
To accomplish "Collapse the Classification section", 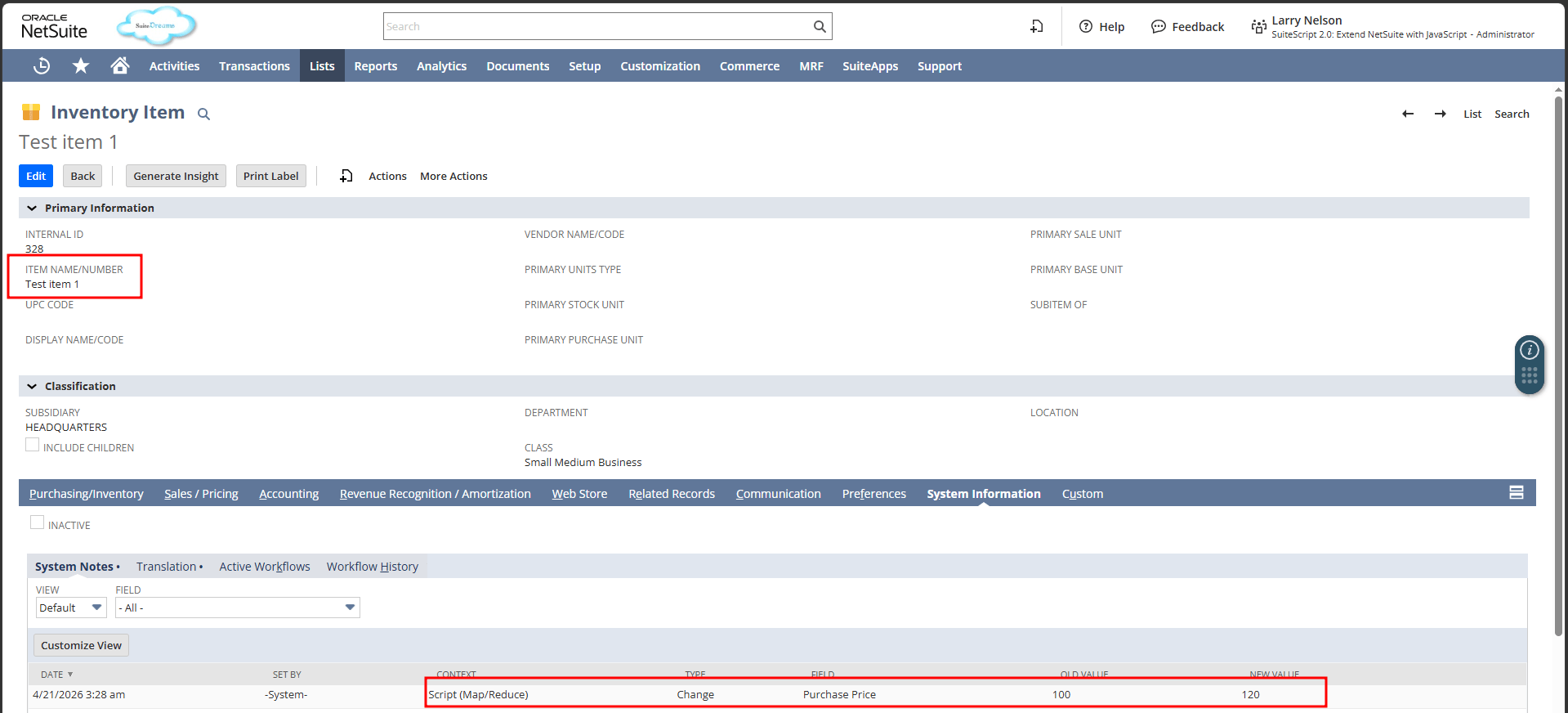I will point(32,387).
